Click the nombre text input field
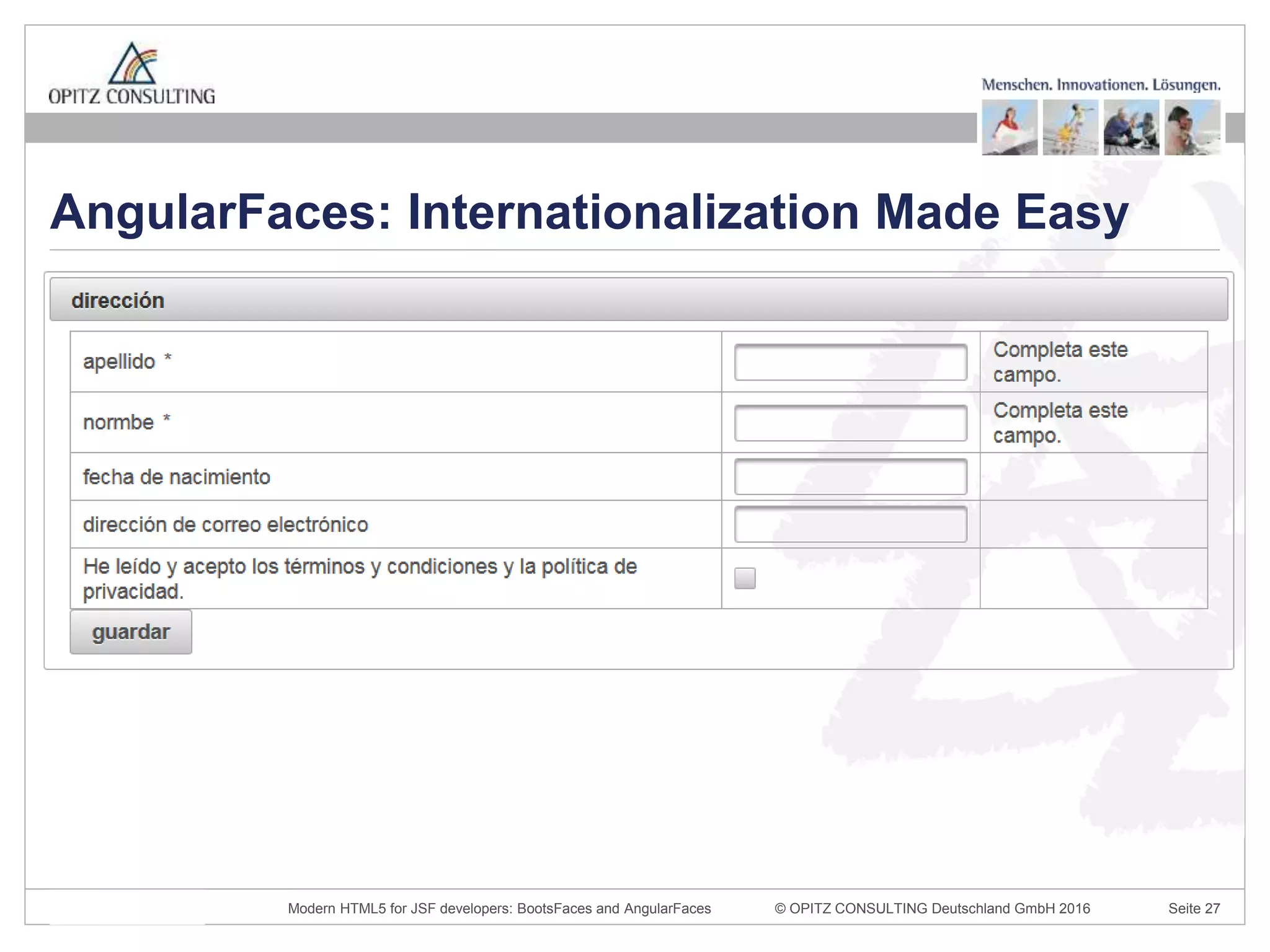The height and width of the screenshot is (952, 1270). 850,423
